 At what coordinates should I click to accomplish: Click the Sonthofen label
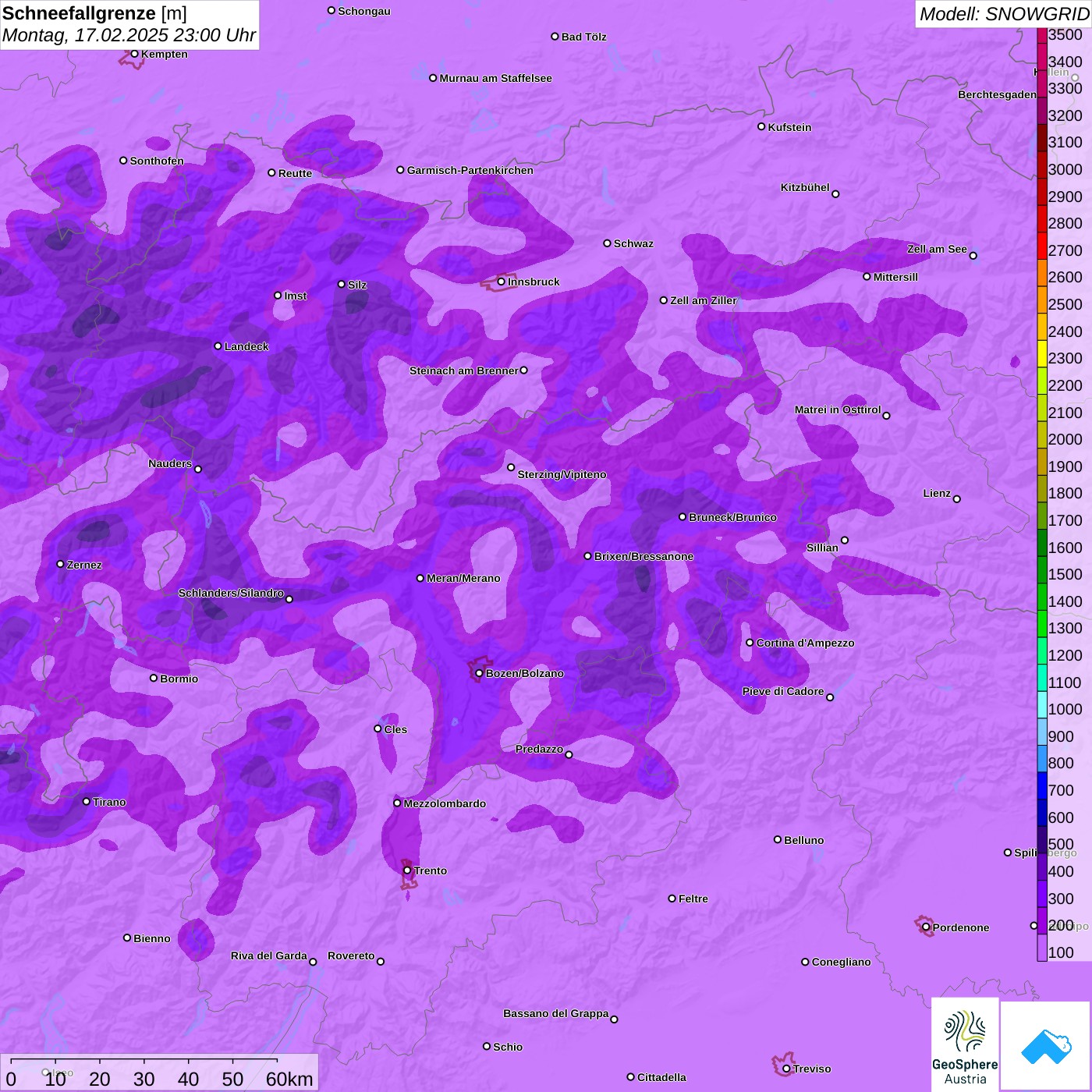click(x=157, y=161)
